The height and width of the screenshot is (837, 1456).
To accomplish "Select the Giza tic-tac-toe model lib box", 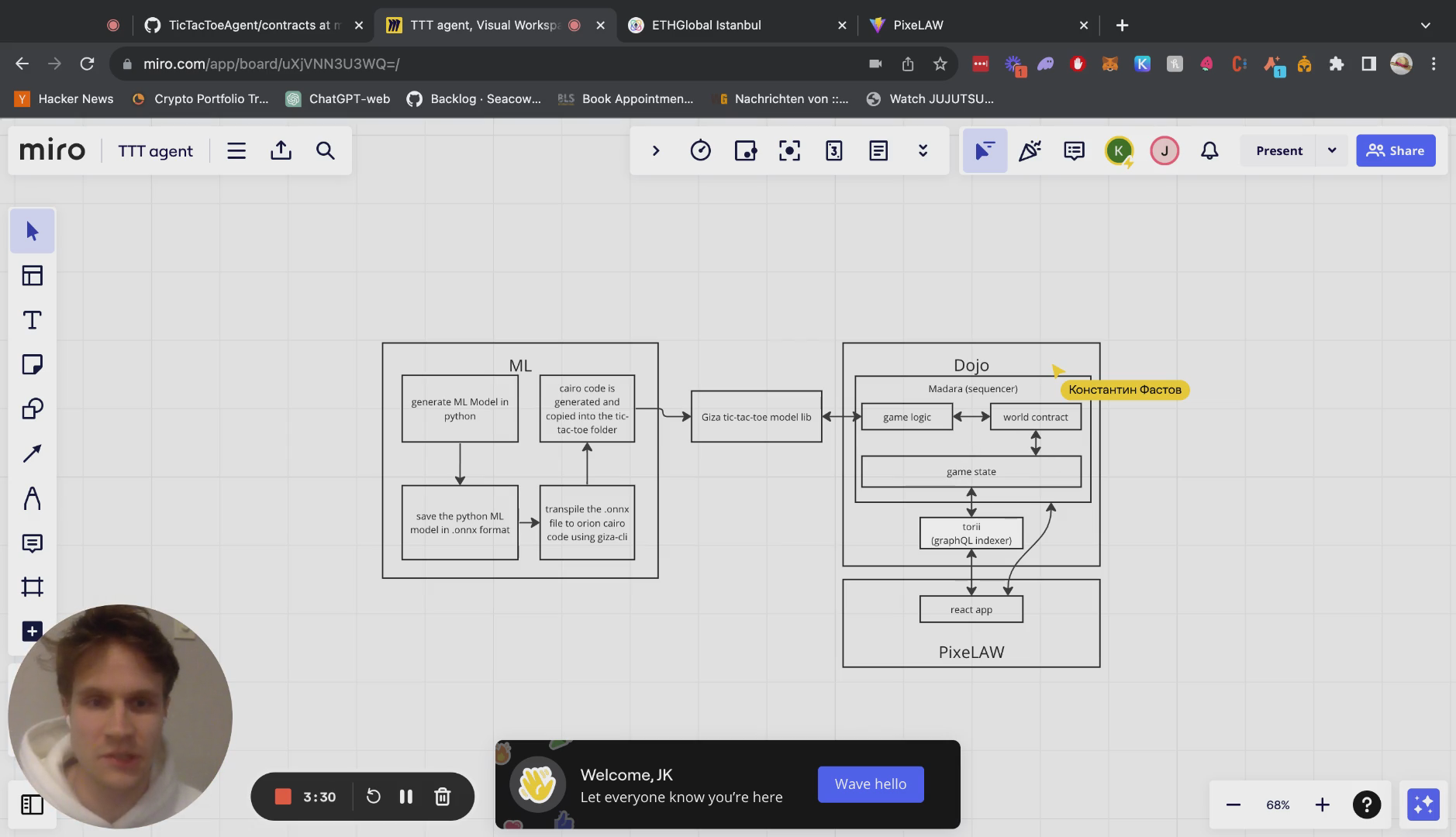I will [x=757, y=417].
